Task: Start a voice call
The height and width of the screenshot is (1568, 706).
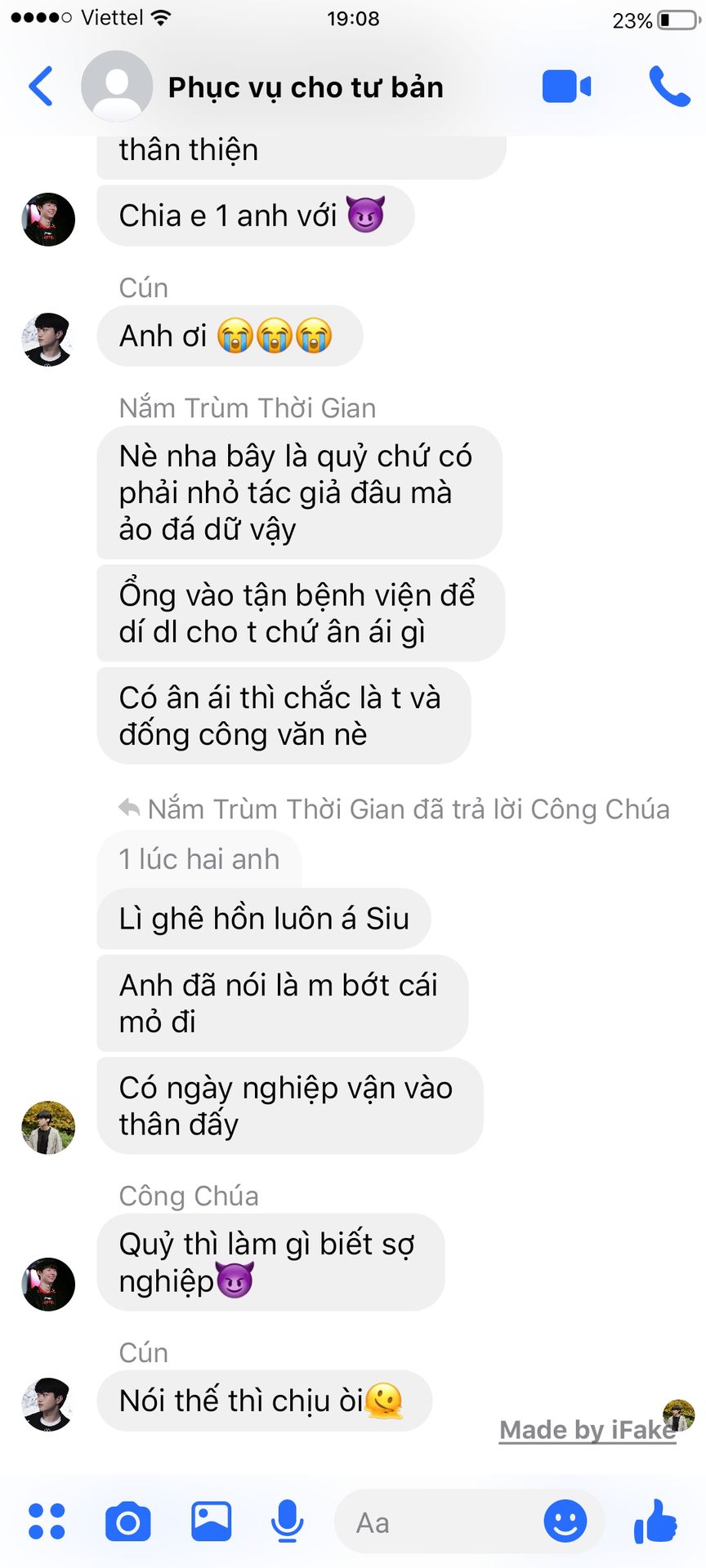Action: tap(669, 87)
